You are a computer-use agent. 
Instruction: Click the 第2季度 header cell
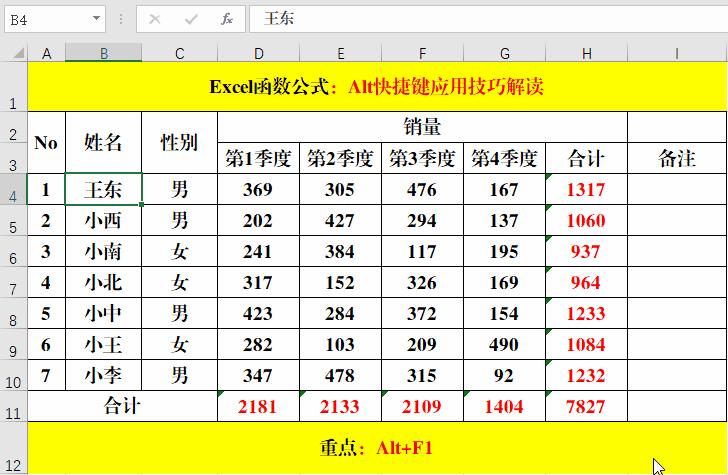[340, 158]
